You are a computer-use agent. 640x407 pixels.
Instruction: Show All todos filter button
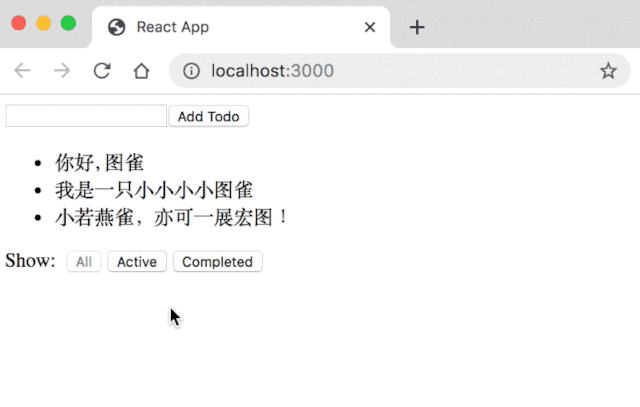(84, 262)
